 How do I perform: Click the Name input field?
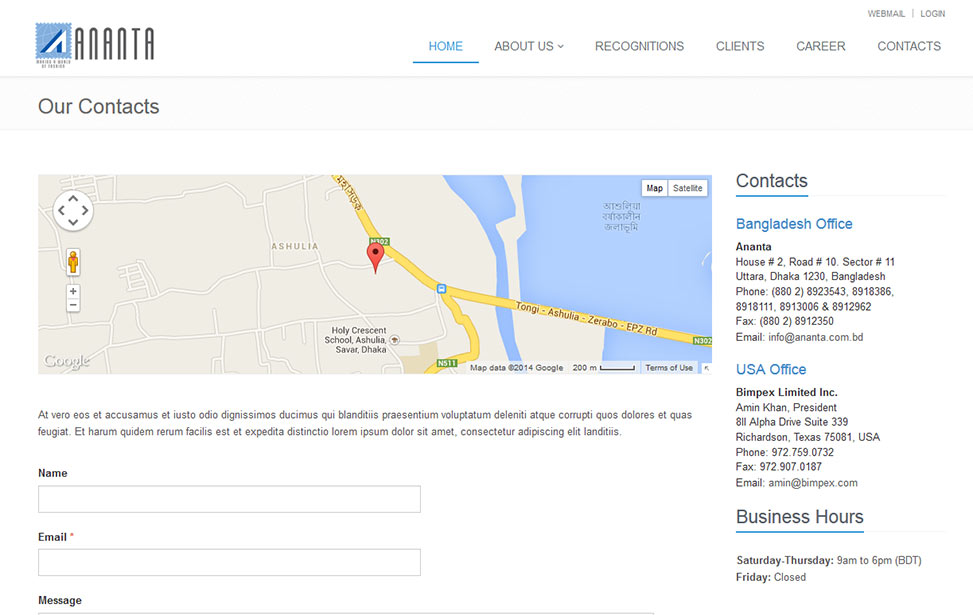pos(229,499)
